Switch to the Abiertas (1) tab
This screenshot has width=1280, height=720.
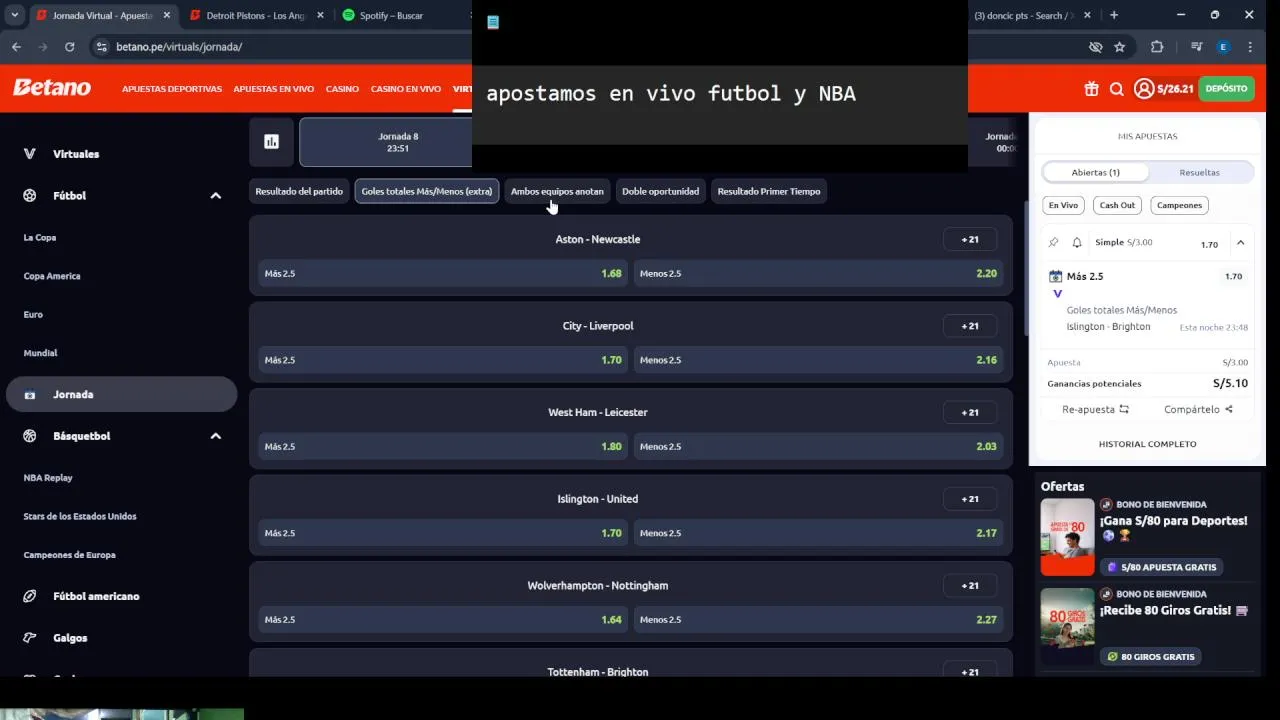[x=1096, y=172]
